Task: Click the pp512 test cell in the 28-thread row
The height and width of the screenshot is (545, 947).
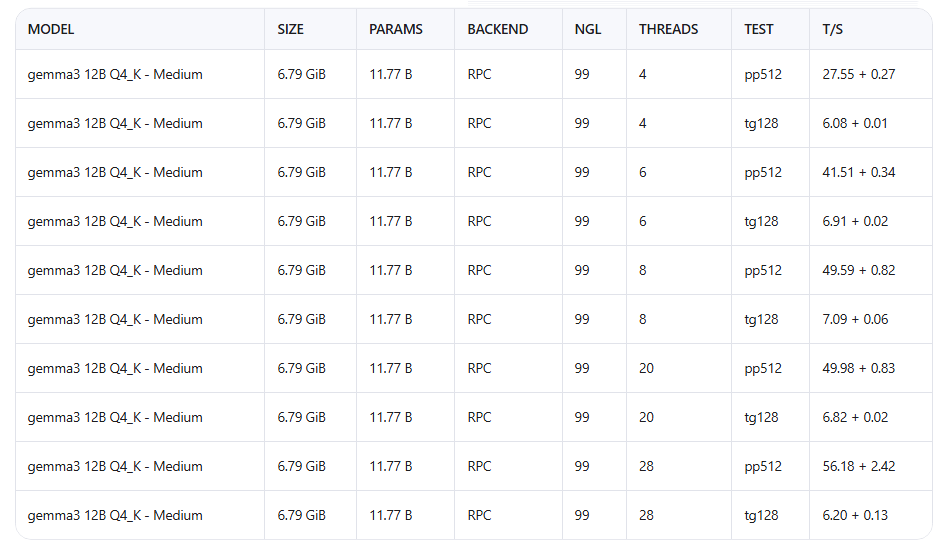Action: pos(763,466)
